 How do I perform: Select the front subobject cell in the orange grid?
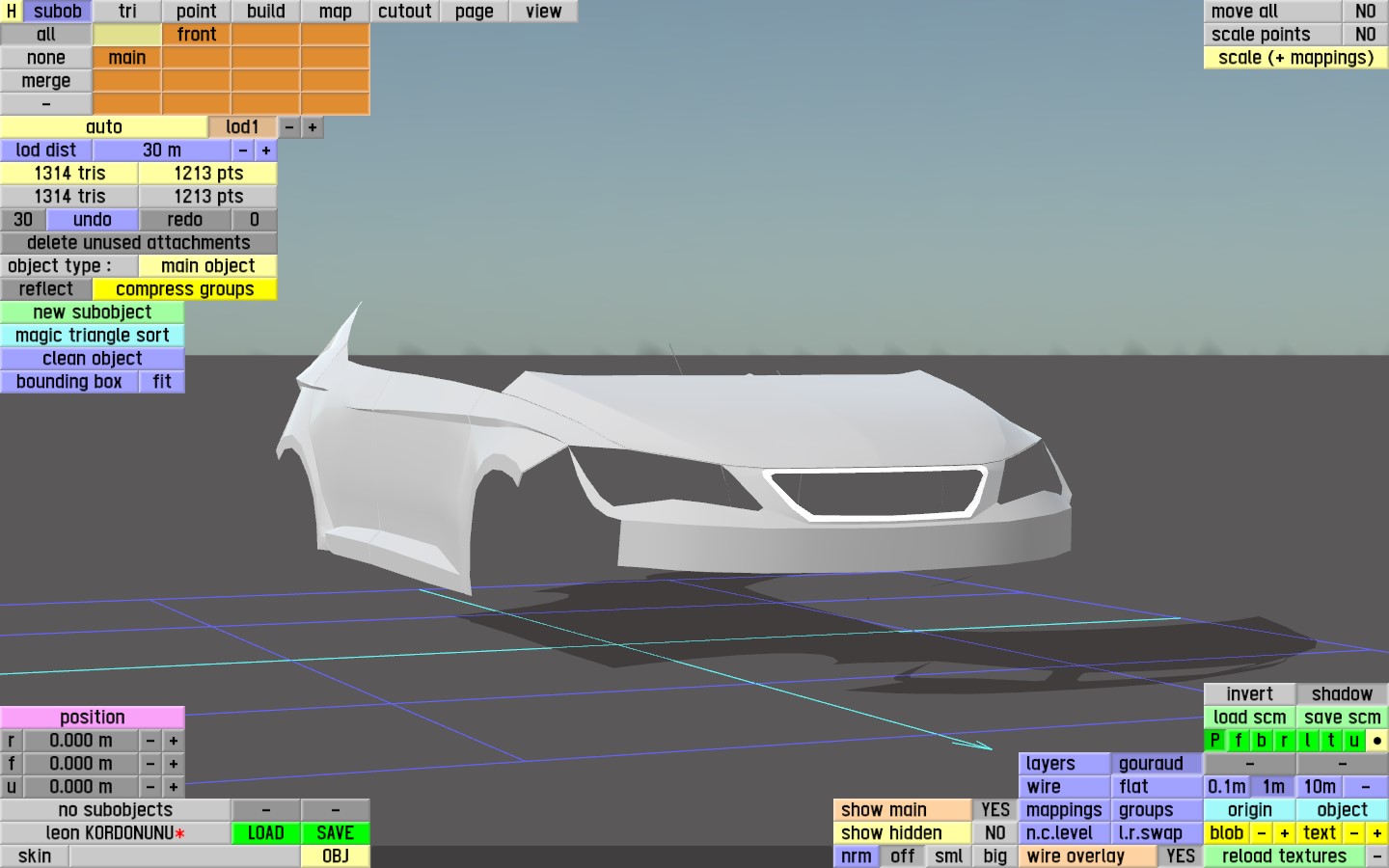pos(197,35)
